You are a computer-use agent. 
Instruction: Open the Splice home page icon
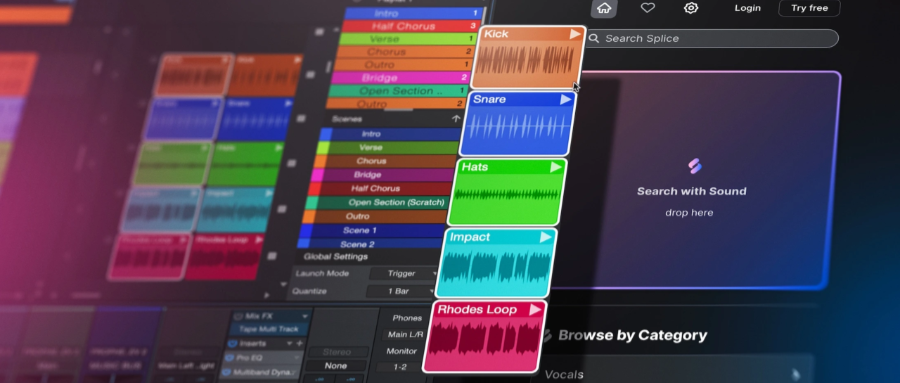tap(603, 9)
